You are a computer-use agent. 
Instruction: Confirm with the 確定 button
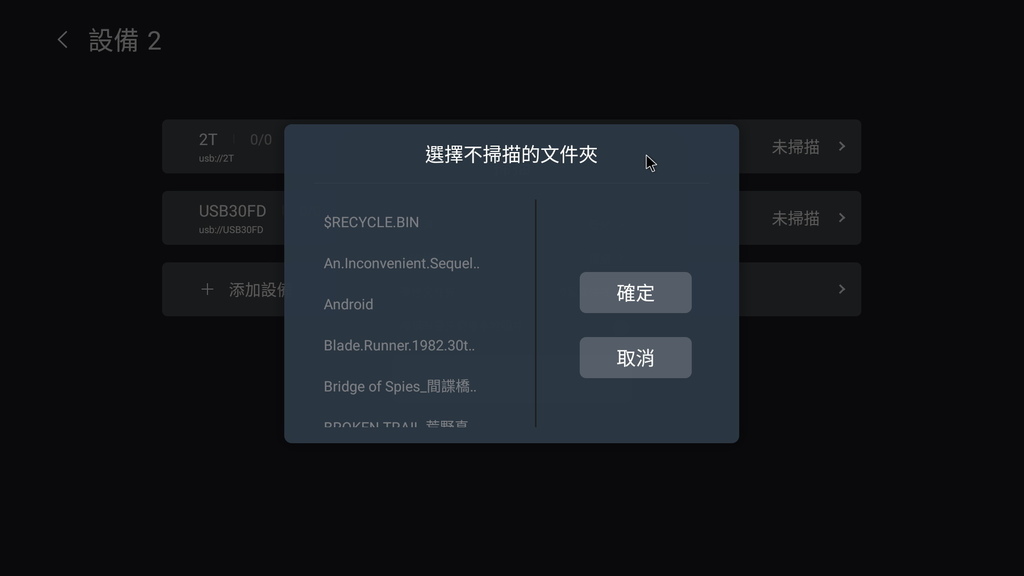[635, 293]
